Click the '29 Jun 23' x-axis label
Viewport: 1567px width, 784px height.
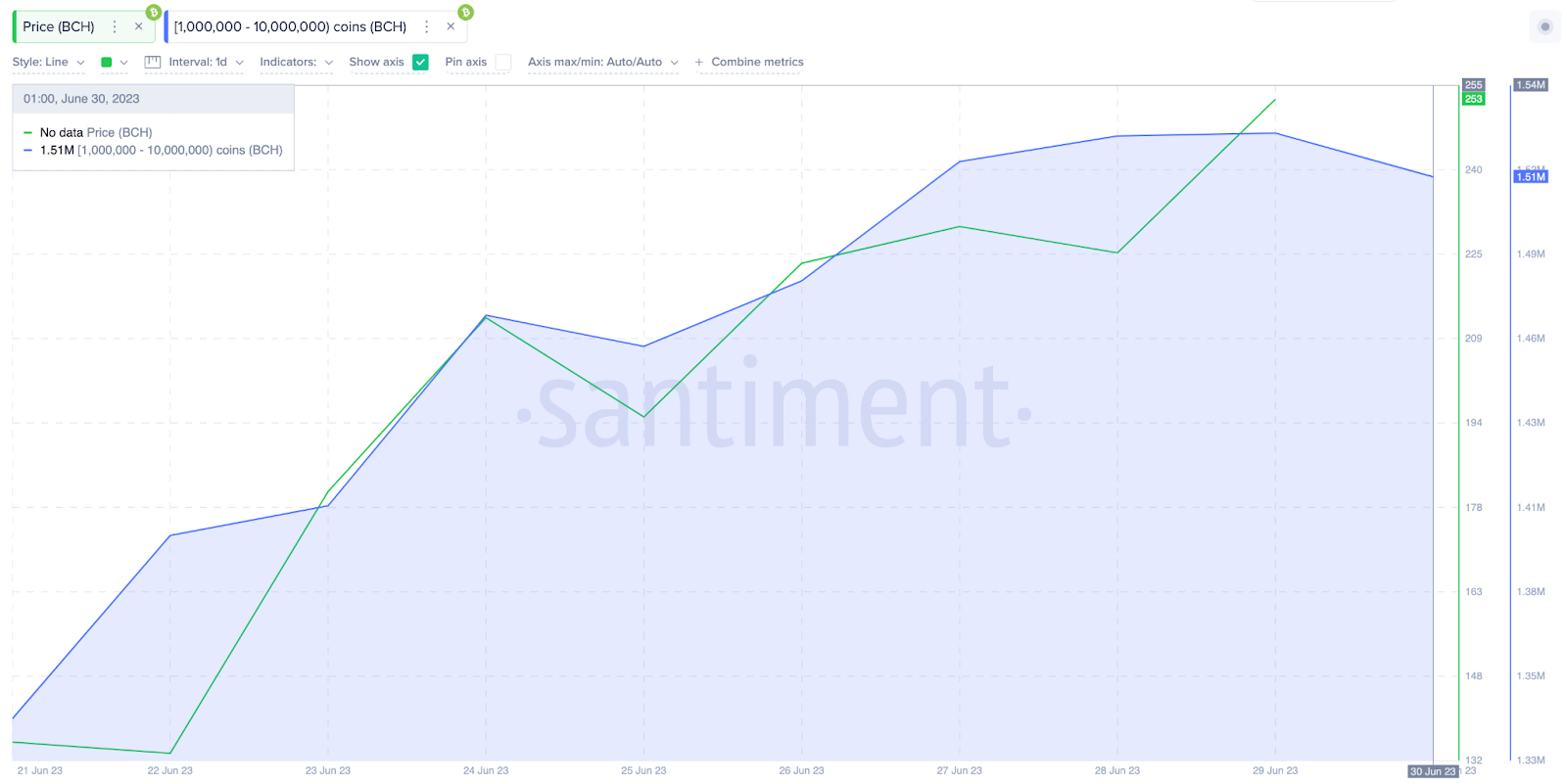pos(1275,770)
